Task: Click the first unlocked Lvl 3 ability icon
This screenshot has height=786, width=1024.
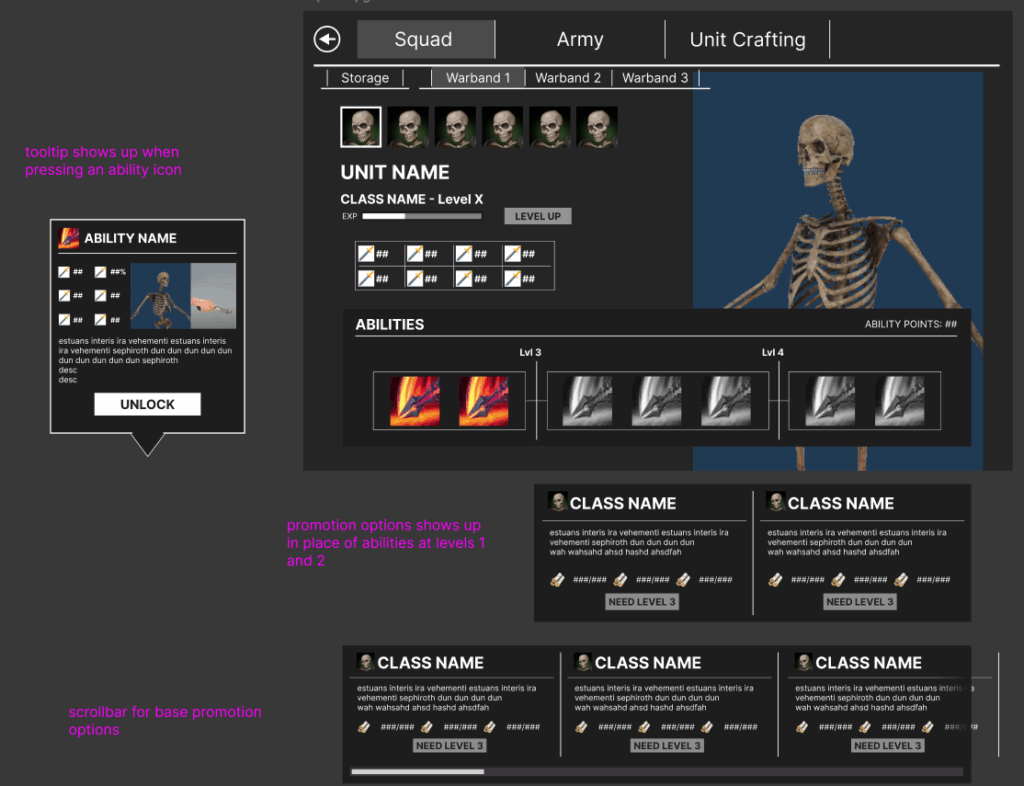Action: [x=415, y=401]
